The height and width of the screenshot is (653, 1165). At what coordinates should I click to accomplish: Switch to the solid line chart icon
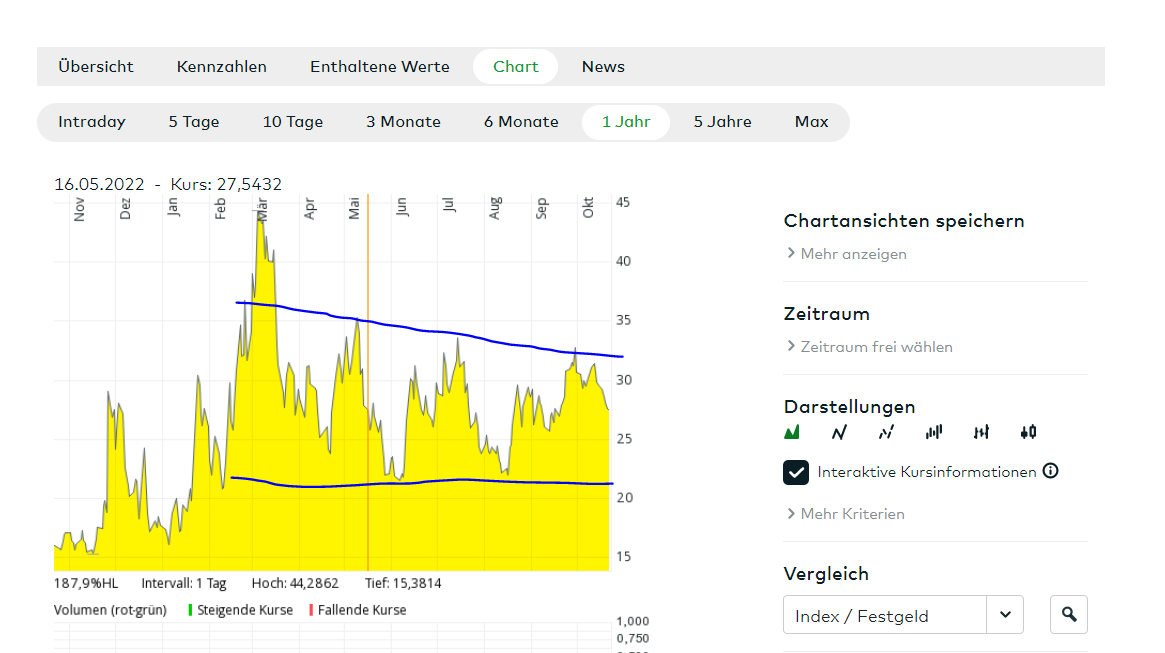[839, 432]
